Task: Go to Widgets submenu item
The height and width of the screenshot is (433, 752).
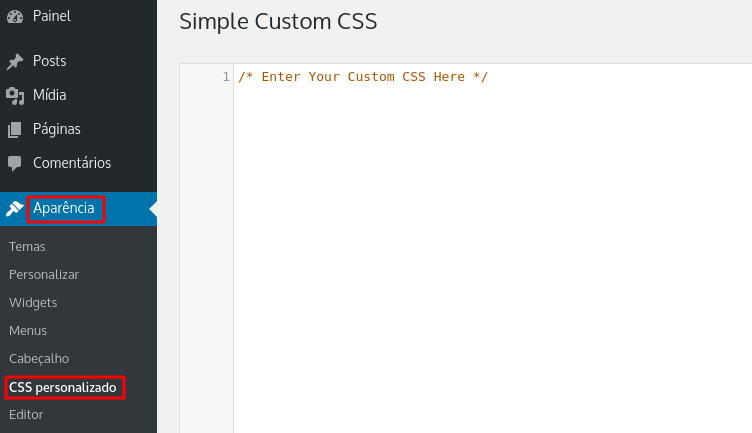Action: pos(33,303)
